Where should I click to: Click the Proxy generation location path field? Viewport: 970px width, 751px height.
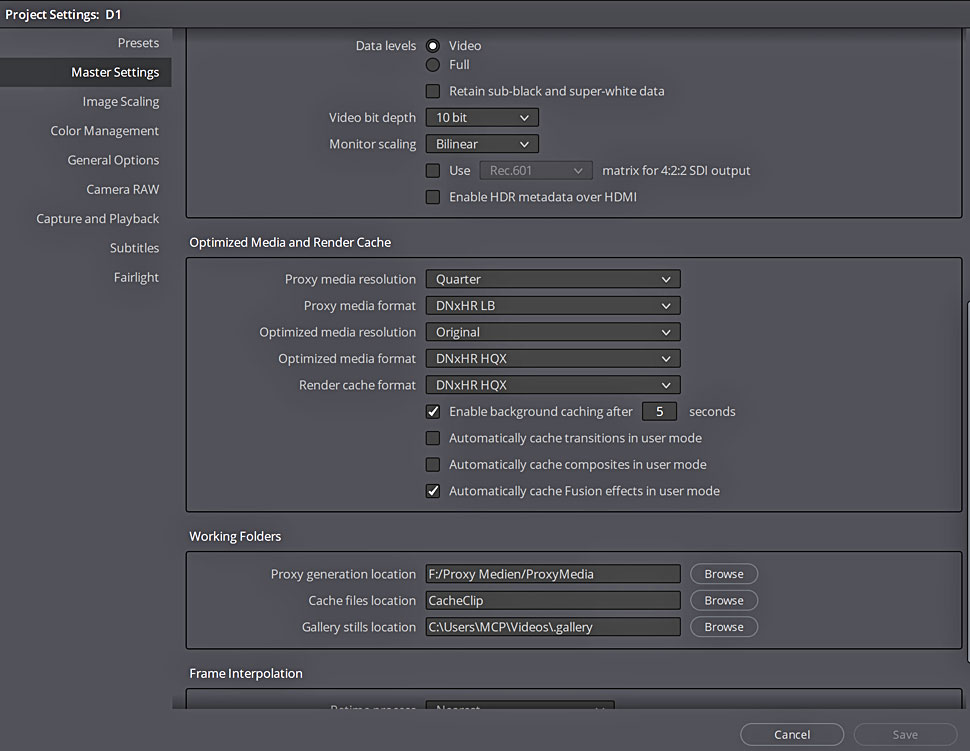(x=552, y=574)
